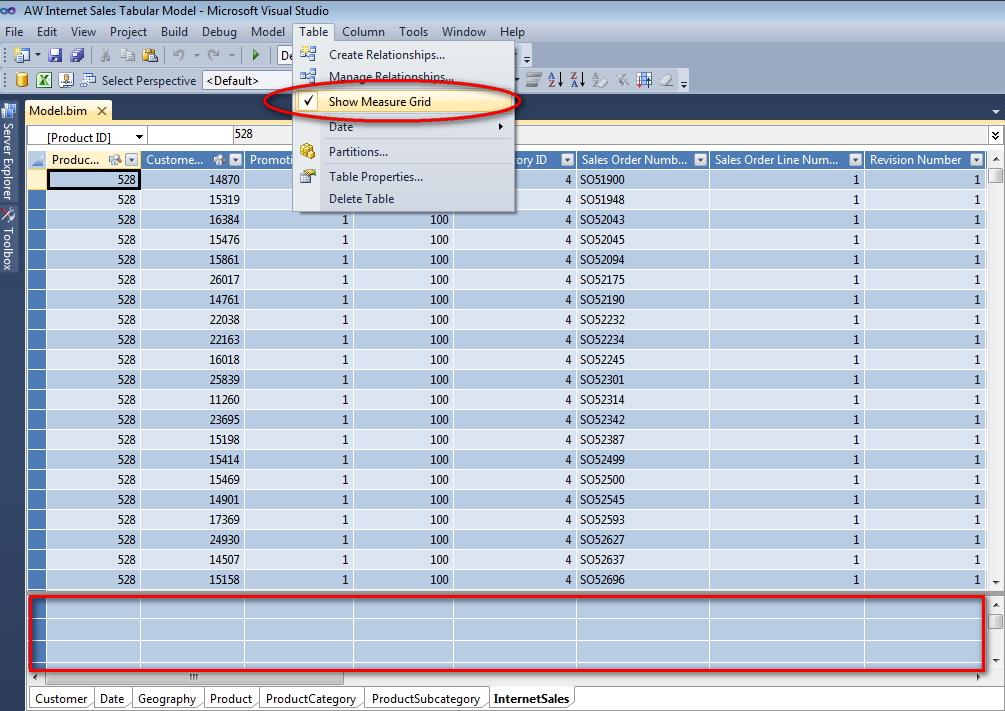
Task: Switch to the Customer table tab
Action: point(62,698)
